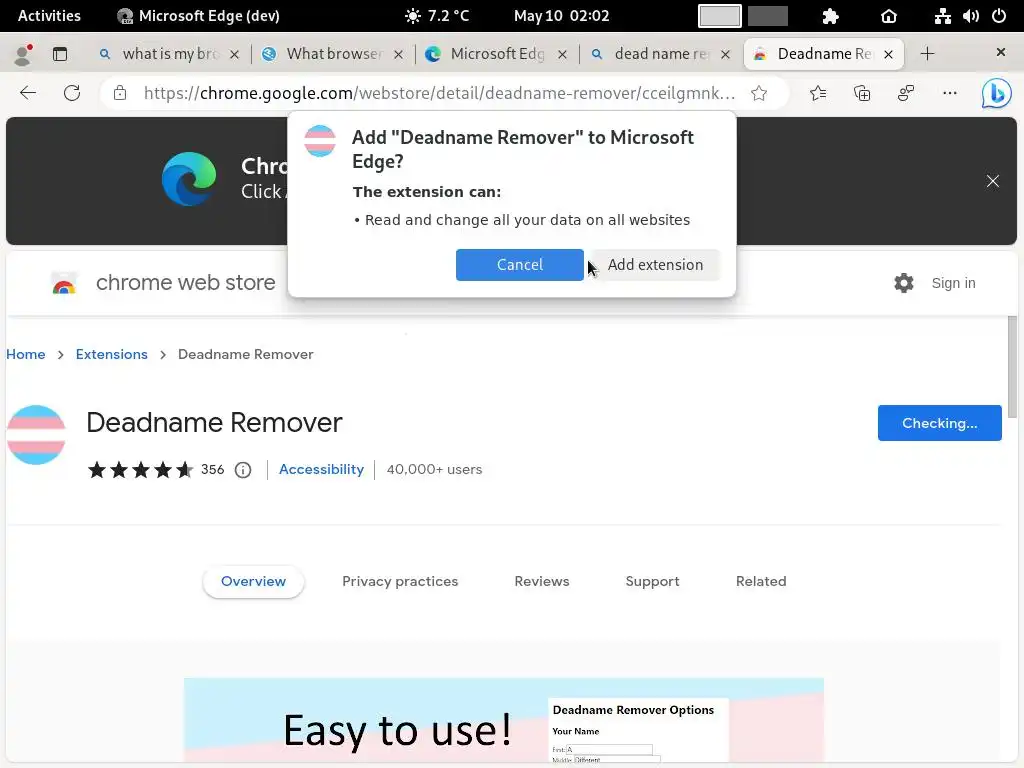Reload the page with refresh icon

[x=72, y=93]
